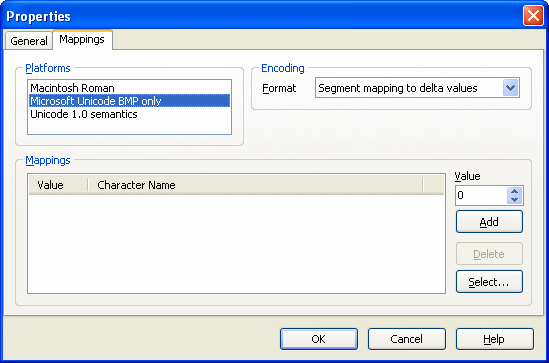Click the Character Name column header
The width and height of the screenshot is (549, 363).
(x=255, y=184)
